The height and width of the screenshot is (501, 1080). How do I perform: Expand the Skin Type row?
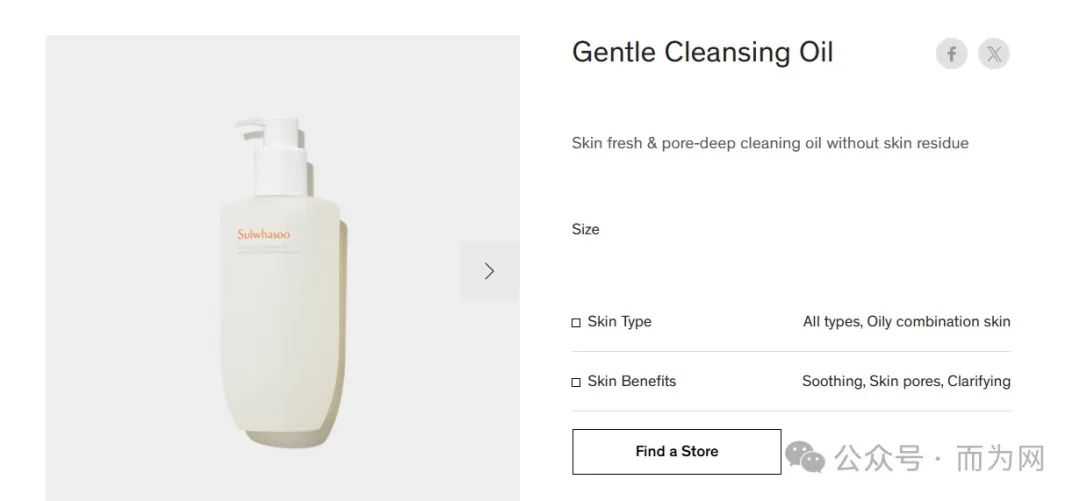(791, 322)
